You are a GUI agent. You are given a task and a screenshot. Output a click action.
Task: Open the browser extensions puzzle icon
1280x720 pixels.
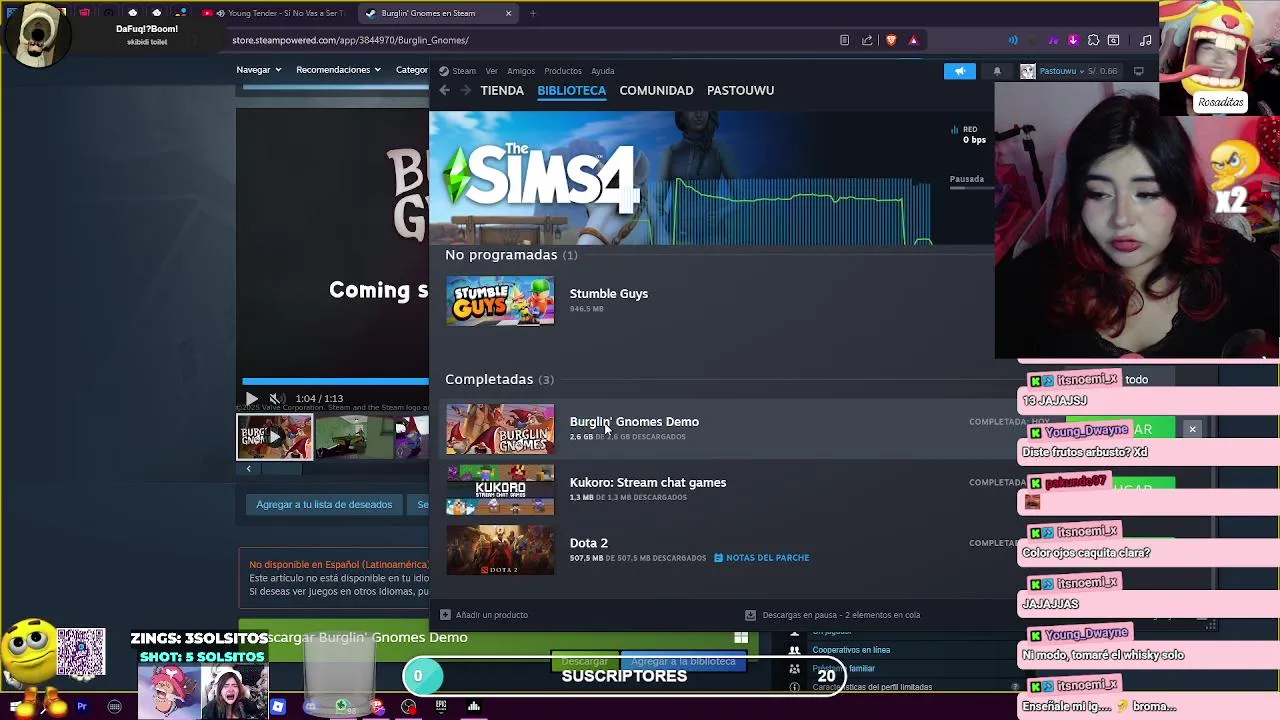click(1093, 40)
